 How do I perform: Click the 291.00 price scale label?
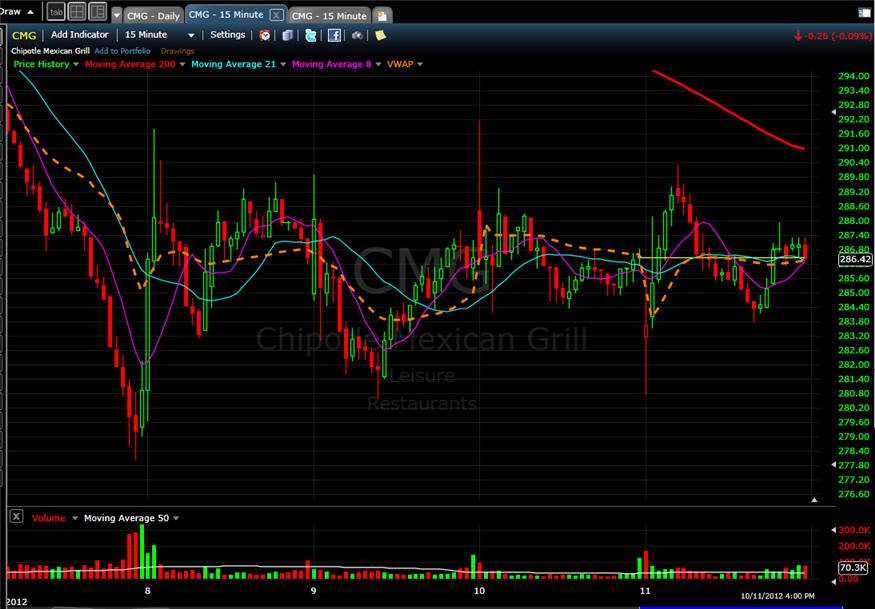coord(854,148)
